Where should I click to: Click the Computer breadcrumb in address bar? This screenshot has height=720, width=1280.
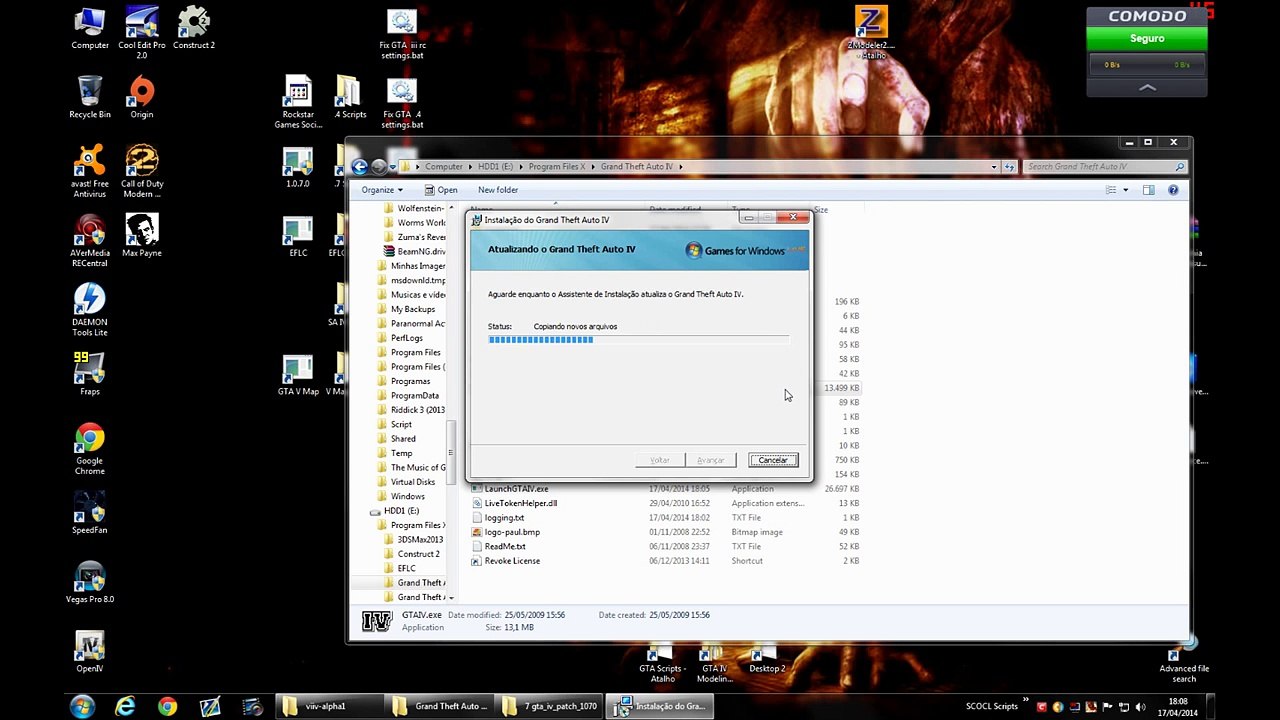[444, 167]
